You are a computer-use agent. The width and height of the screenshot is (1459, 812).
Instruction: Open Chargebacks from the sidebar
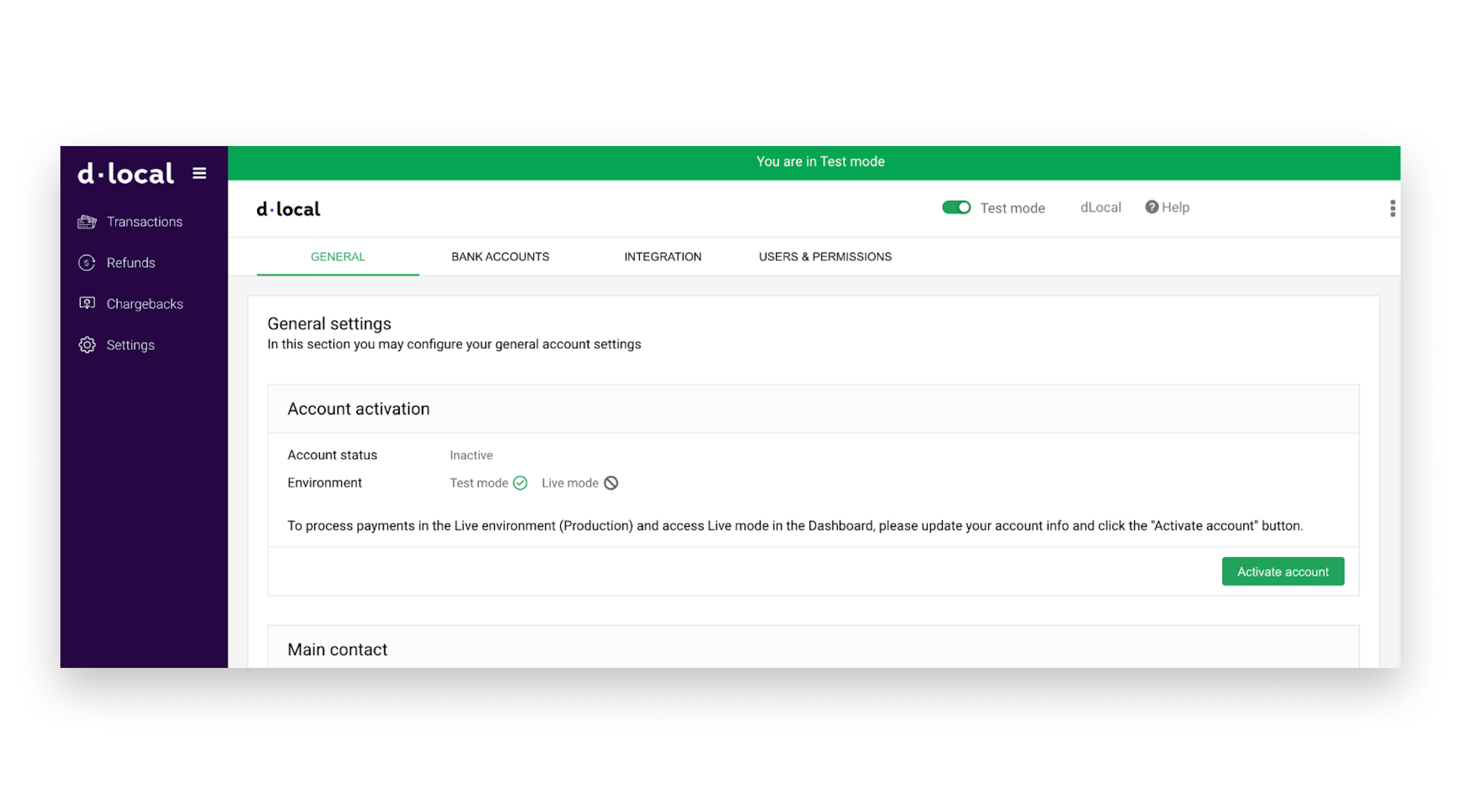(x=145, y=304)
